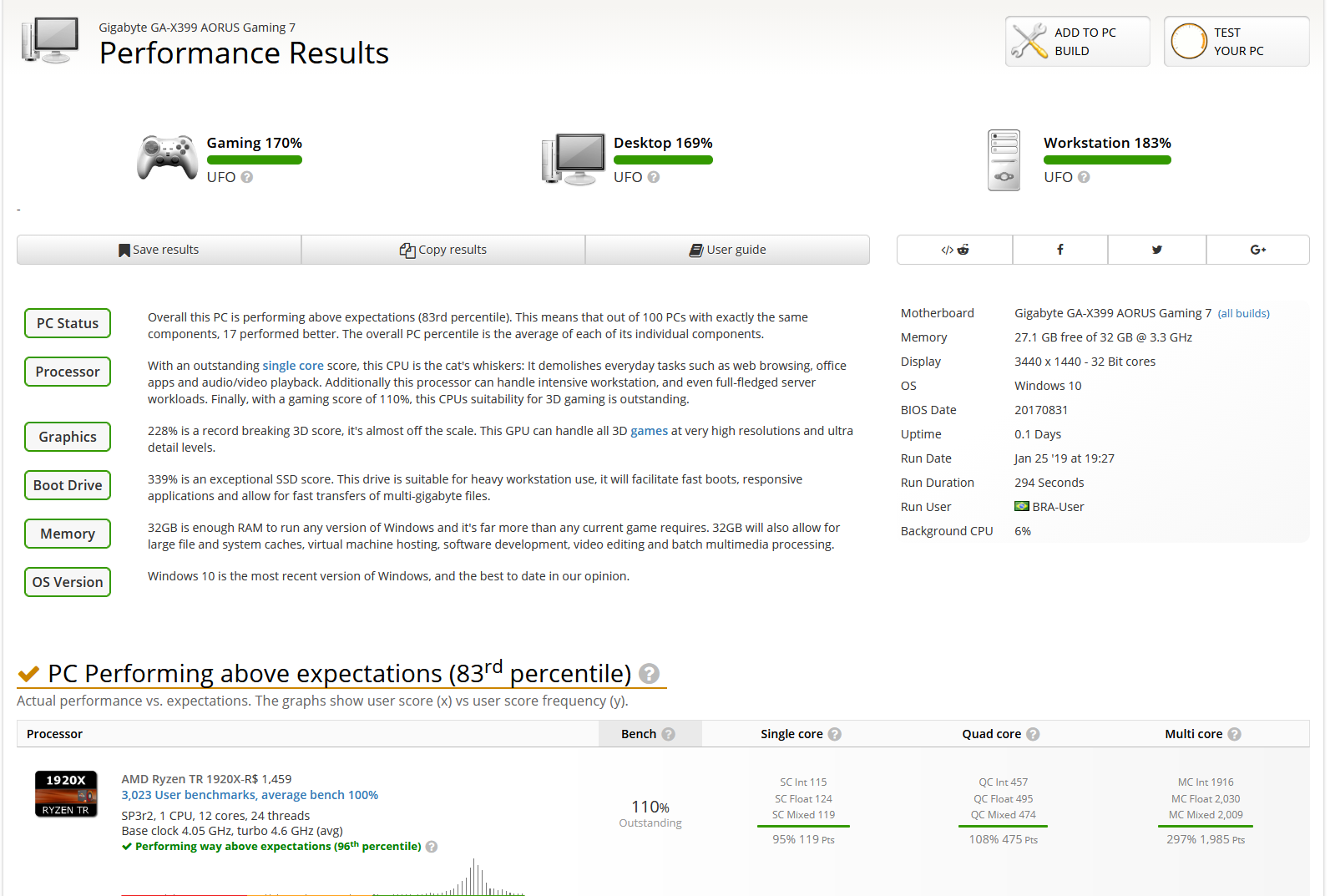Jump to Graphics section

click(x=68, y=437)
